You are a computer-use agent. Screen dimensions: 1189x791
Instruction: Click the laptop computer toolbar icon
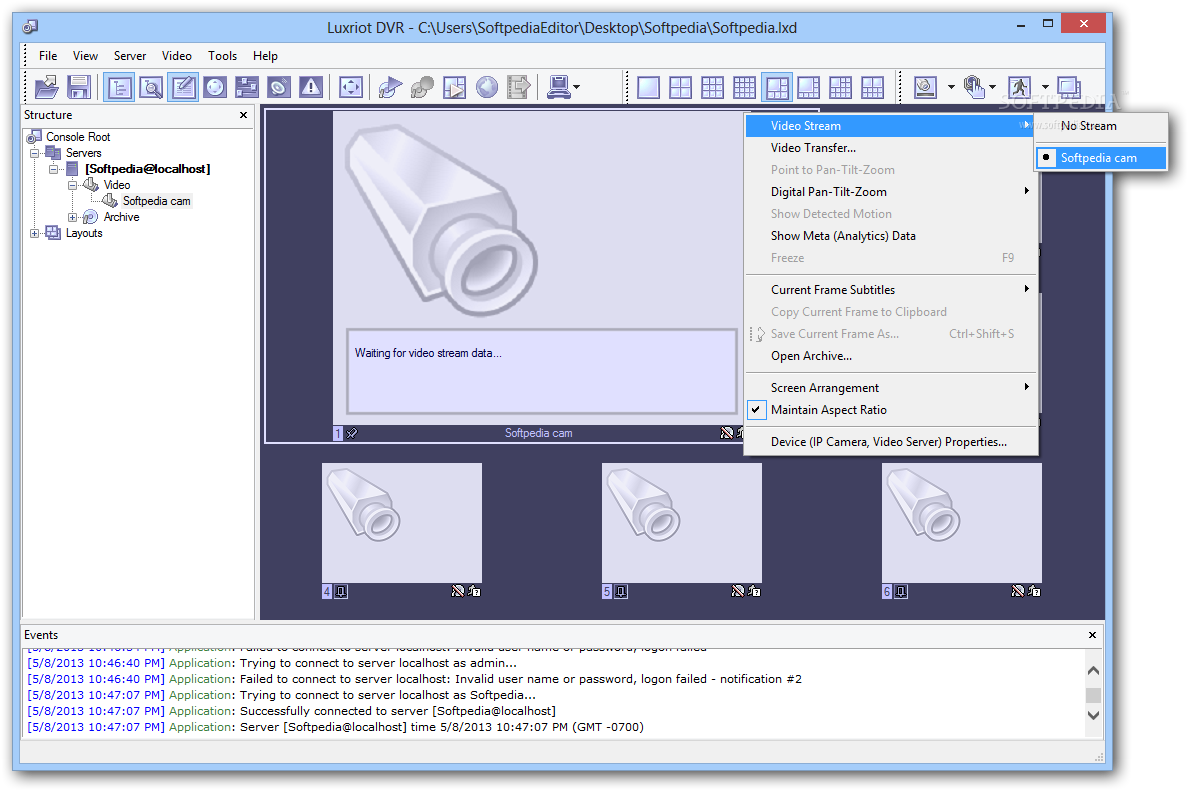click(x=559, y=87)
